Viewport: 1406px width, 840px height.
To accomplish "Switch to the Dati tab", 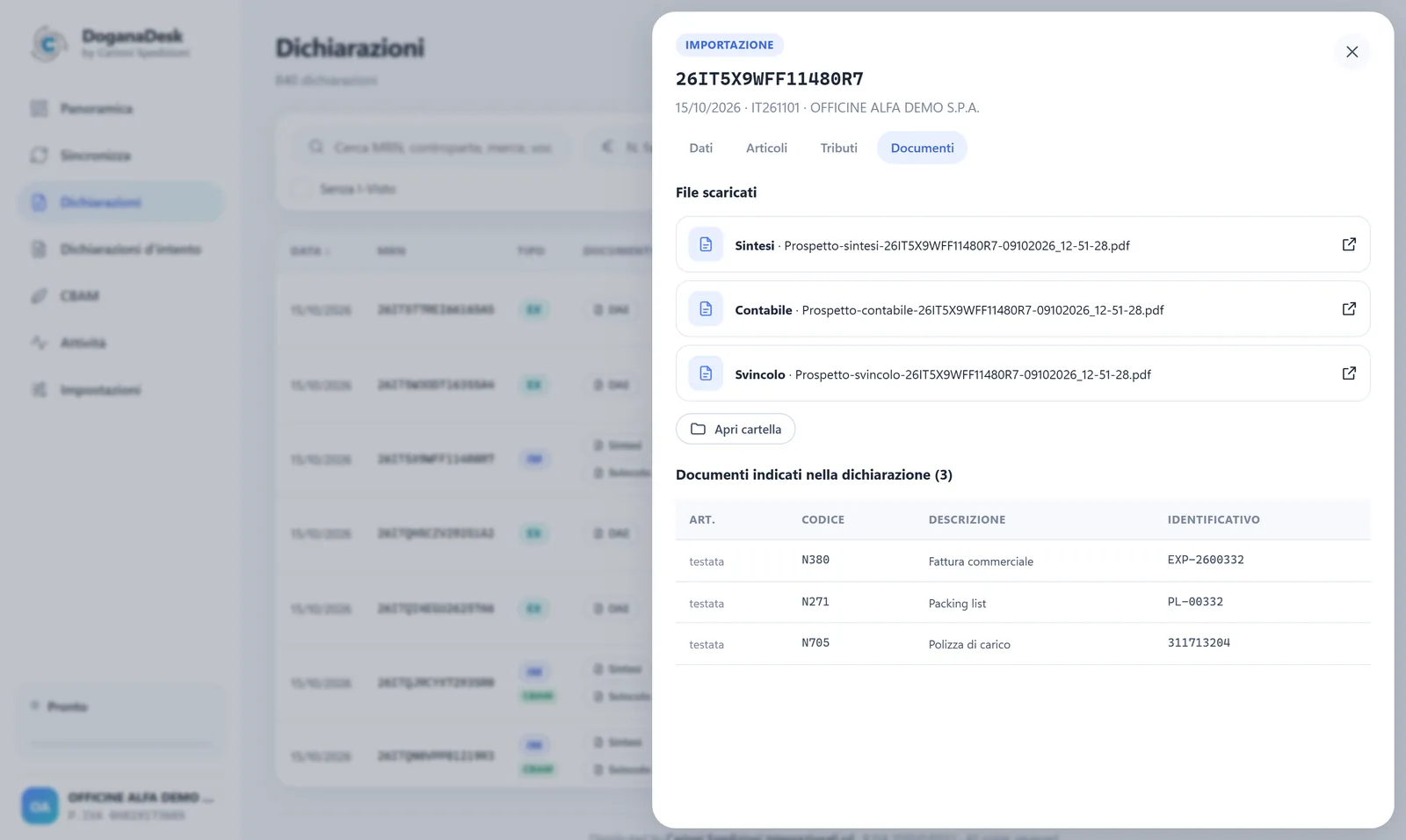I will 701,148.
